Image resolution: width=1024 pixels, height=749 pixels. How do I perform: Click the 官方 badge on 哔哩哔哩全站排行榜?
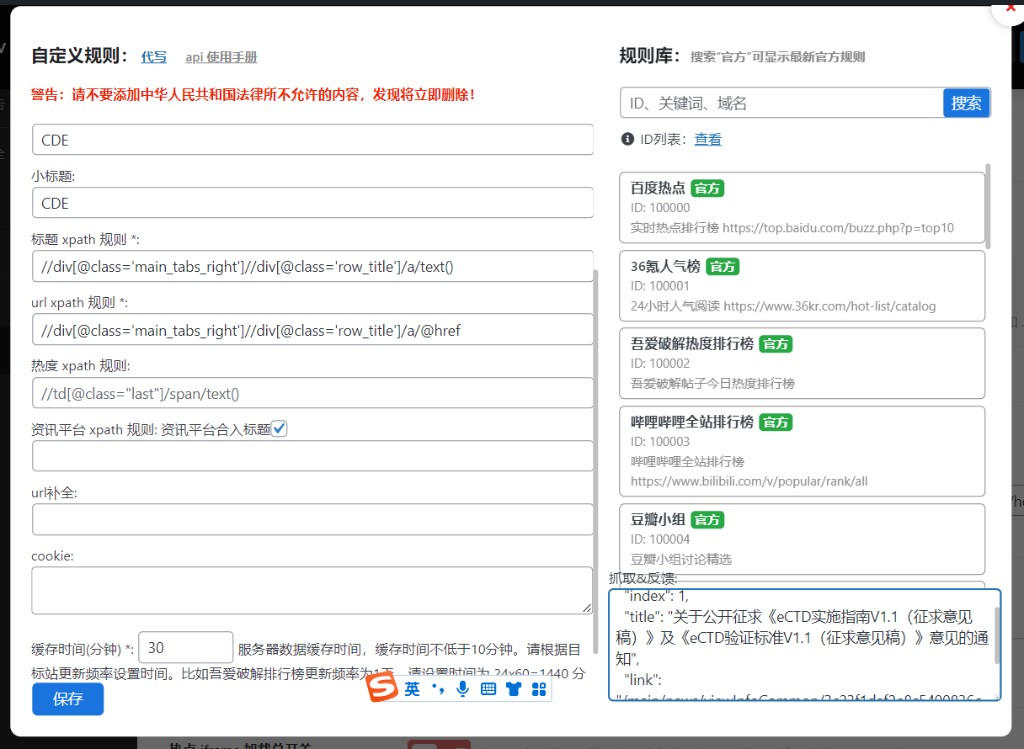point(776,422)
